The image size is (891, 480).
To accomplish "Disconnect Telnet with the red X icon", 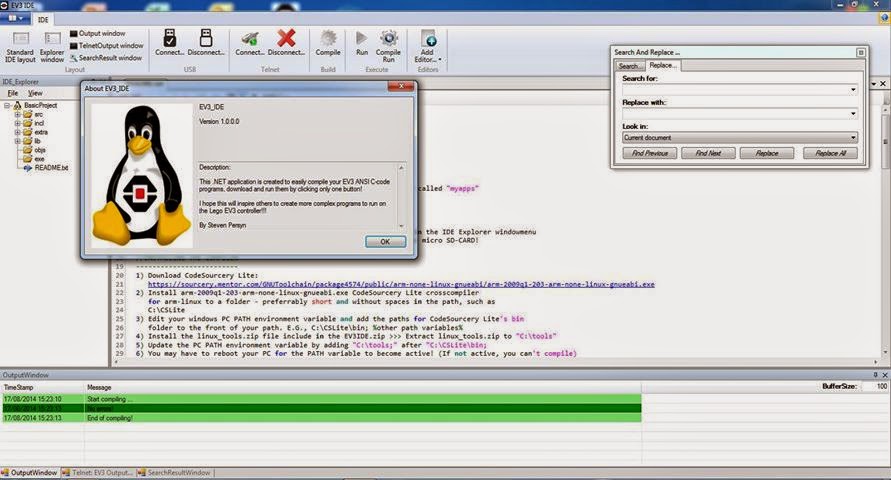I will point(286,43).
